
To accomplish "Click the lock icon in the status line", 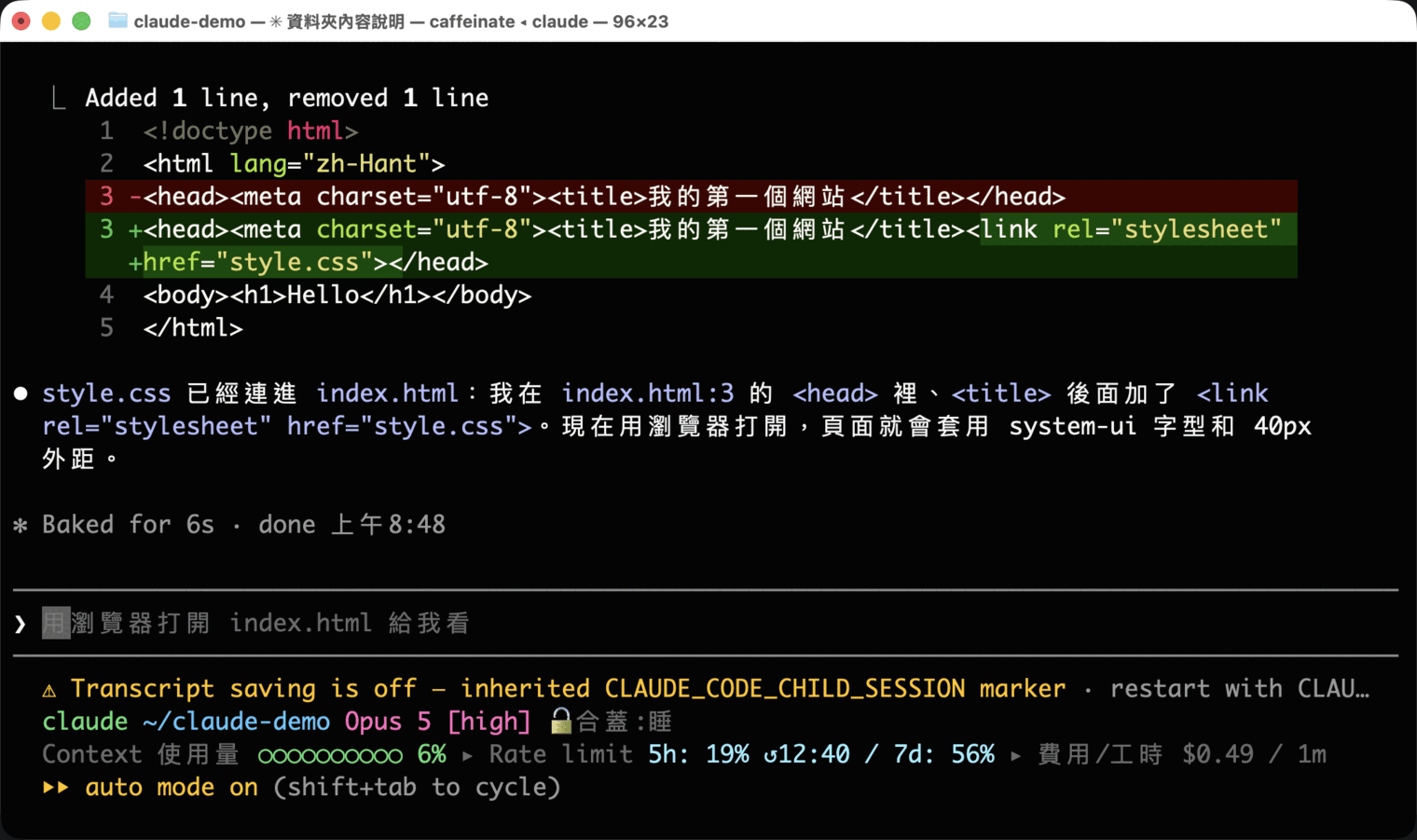I will point(560,721).
